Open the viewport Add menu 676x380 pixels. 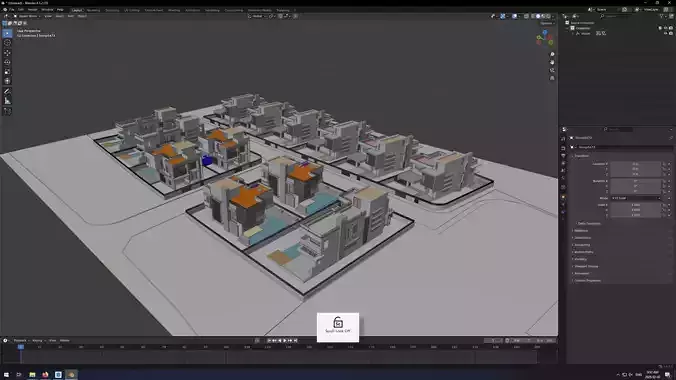tap(70, 16)
